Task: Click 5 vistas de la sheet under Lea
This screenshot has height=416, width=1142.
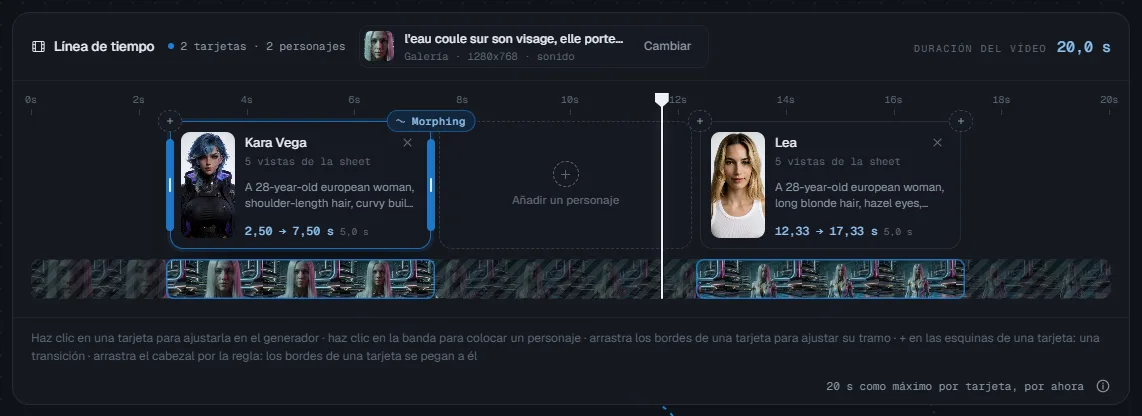Action: click(x=838, y=162)
